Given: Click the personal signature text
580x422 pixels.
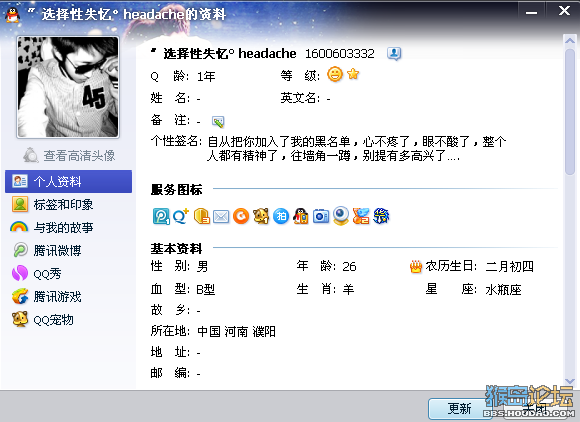Looking at the screenshot, I should pyautogui.click(x=357, y=148).
